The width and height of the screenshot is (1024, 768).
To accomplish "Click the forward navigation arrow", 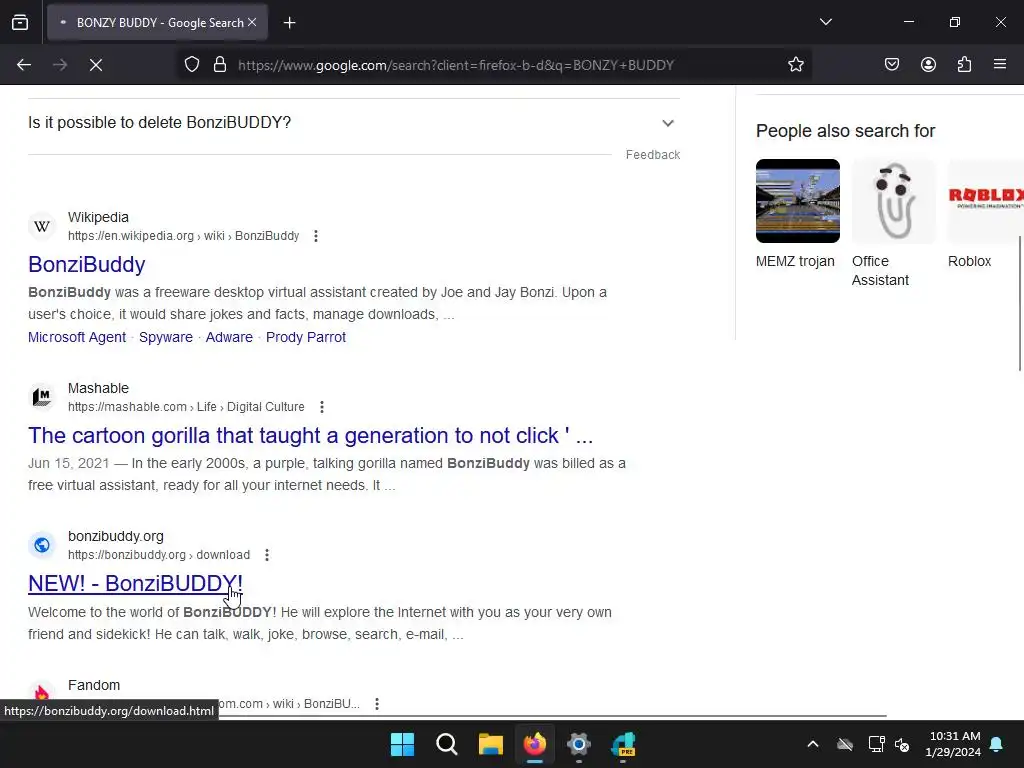I will point(60,65).
